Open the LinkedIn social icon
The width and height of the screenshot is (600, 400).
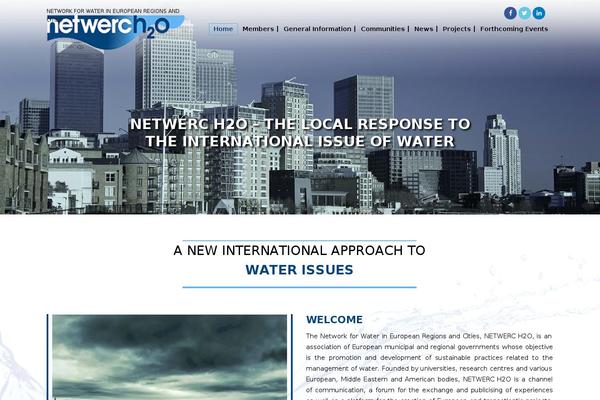point(539,13)
